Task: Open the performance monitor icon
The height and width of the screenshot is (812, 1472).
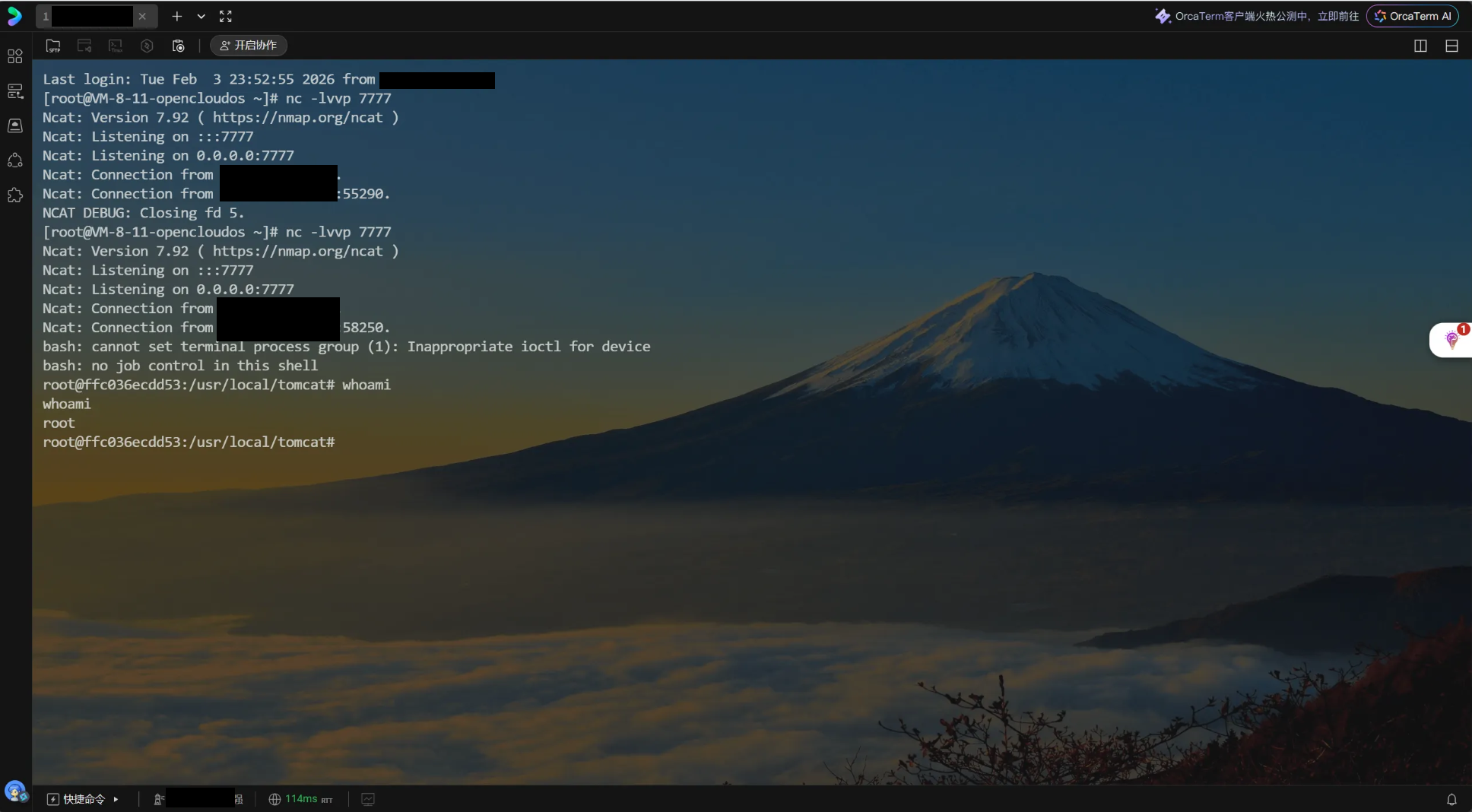Action: (368, 799)
